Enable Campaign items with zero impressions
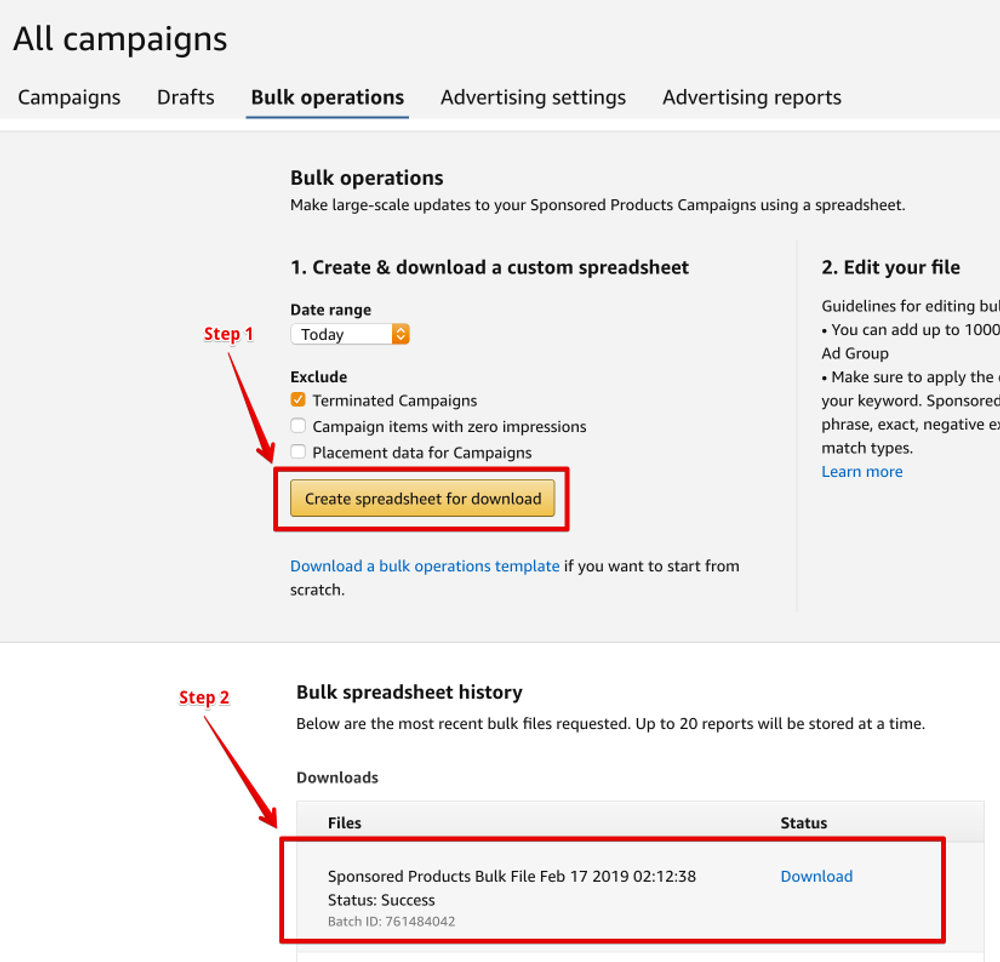Viewport: 1000px width, 962px height. point(298,426)
